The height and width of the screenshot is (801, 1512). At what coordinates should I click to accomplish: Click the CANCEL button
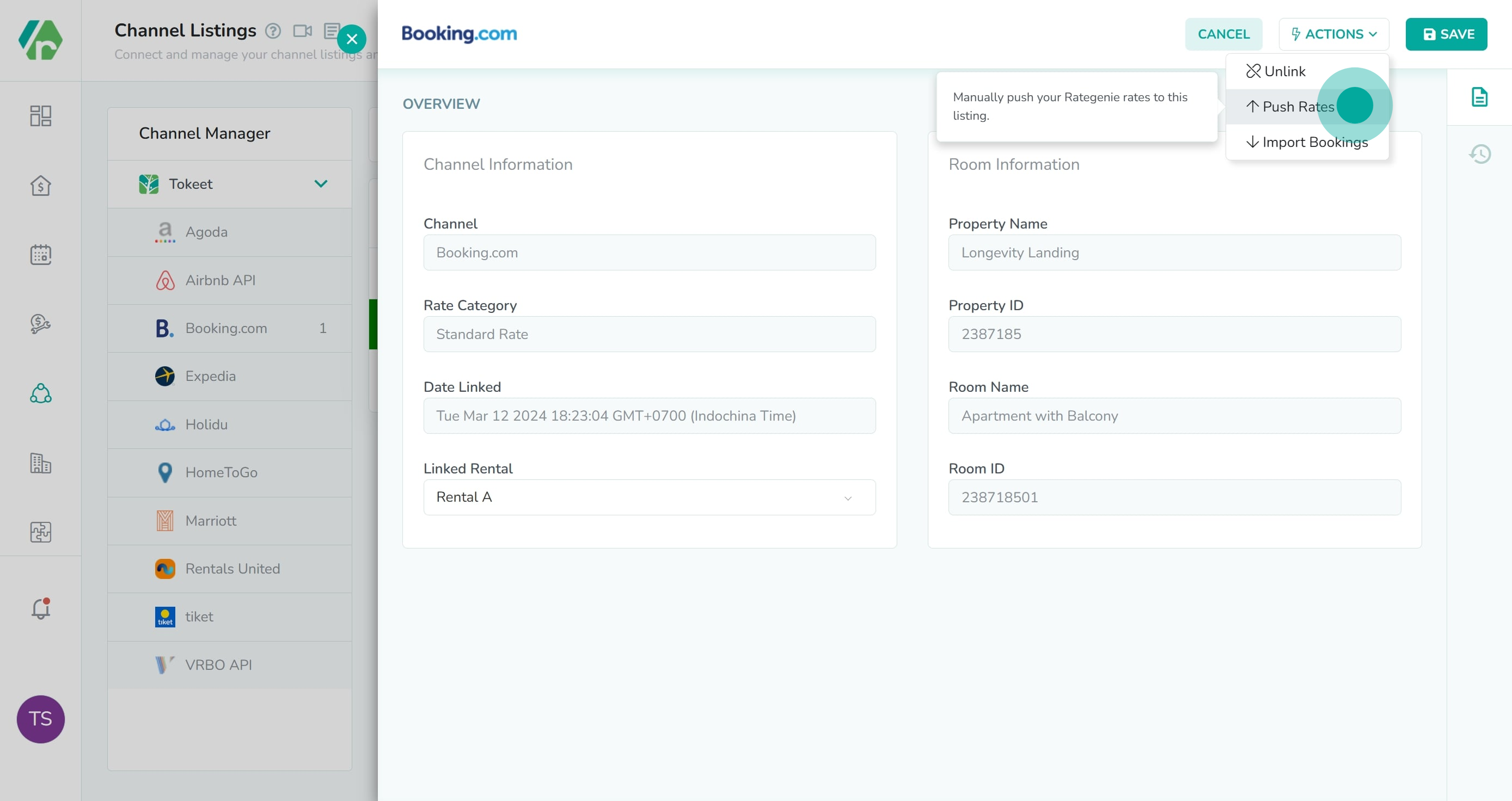1224,33
